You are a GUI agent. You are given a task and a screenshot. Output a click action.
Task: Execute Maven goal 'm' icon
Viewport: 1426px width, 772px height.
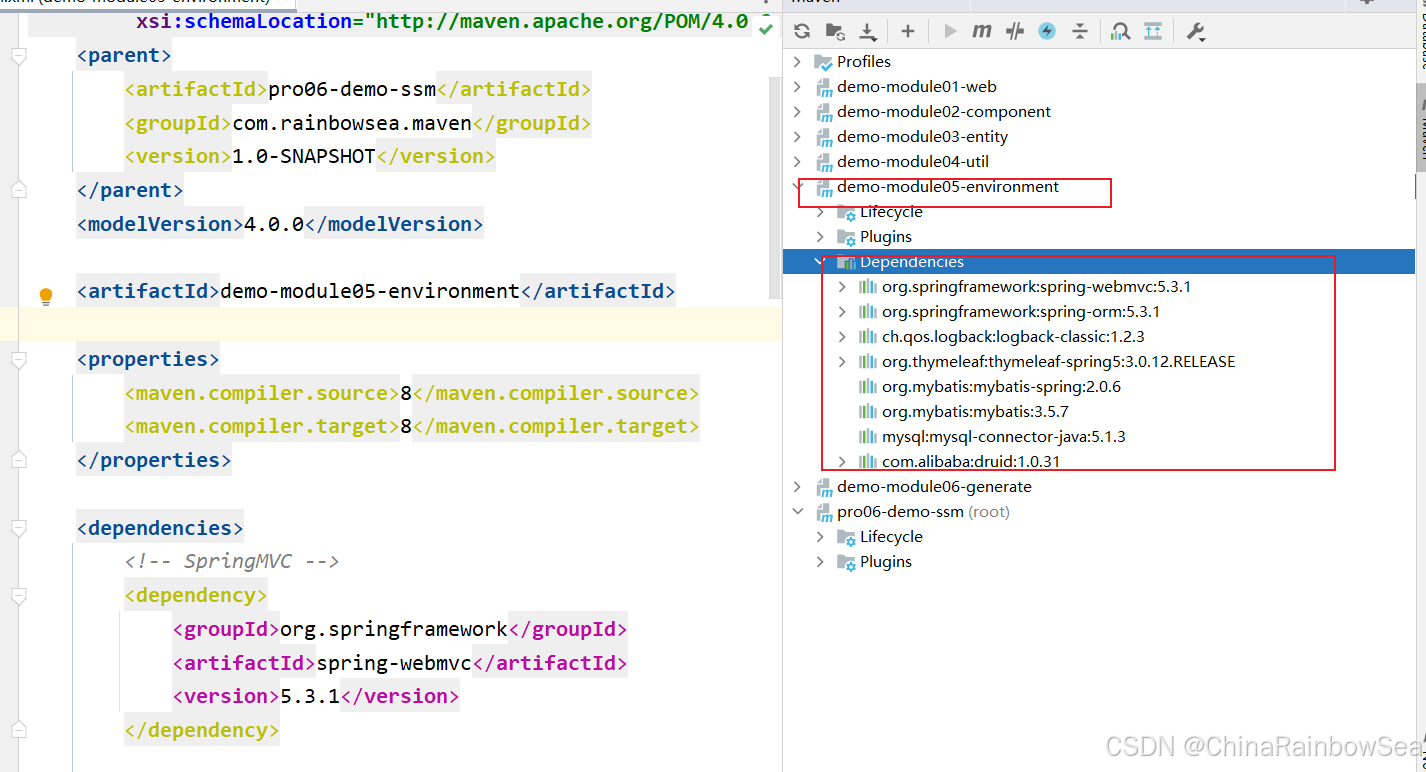pyautogui.click(x=982, y=31)
